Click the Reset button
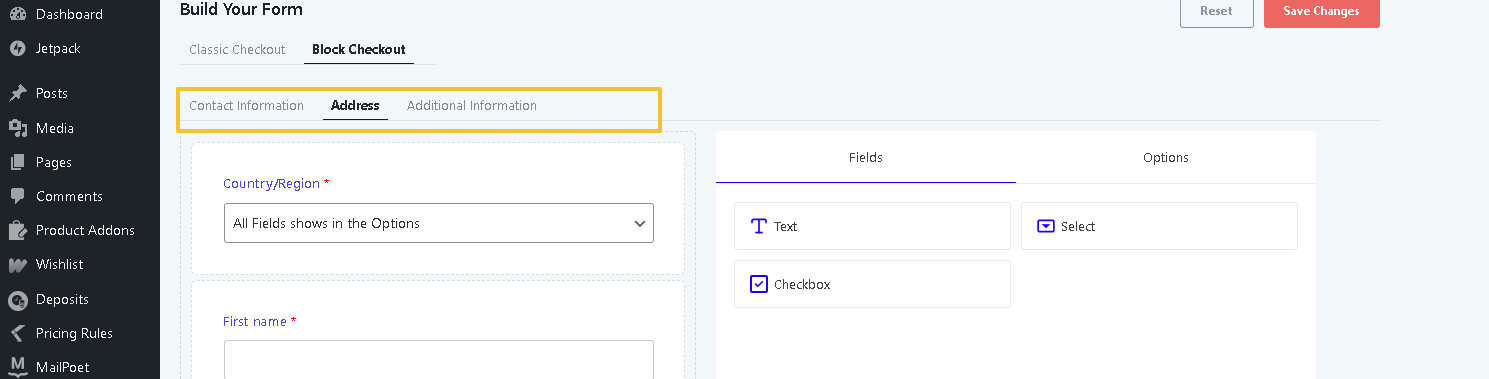This screenshot has width=1489, height=379. click(x=1216, y=11)
